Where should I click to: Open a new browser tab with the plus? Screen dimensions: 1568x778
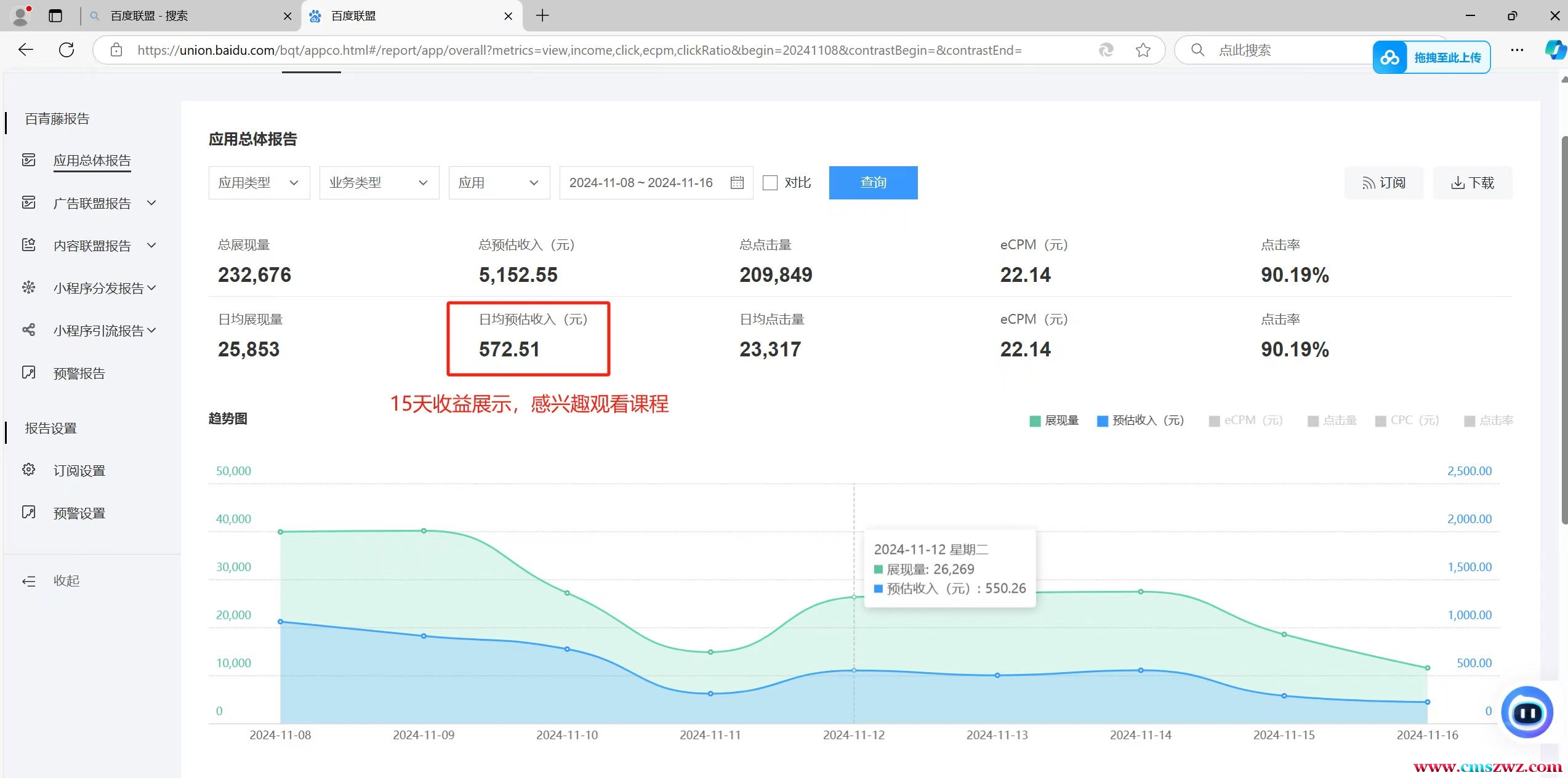(x=542, y=16)
